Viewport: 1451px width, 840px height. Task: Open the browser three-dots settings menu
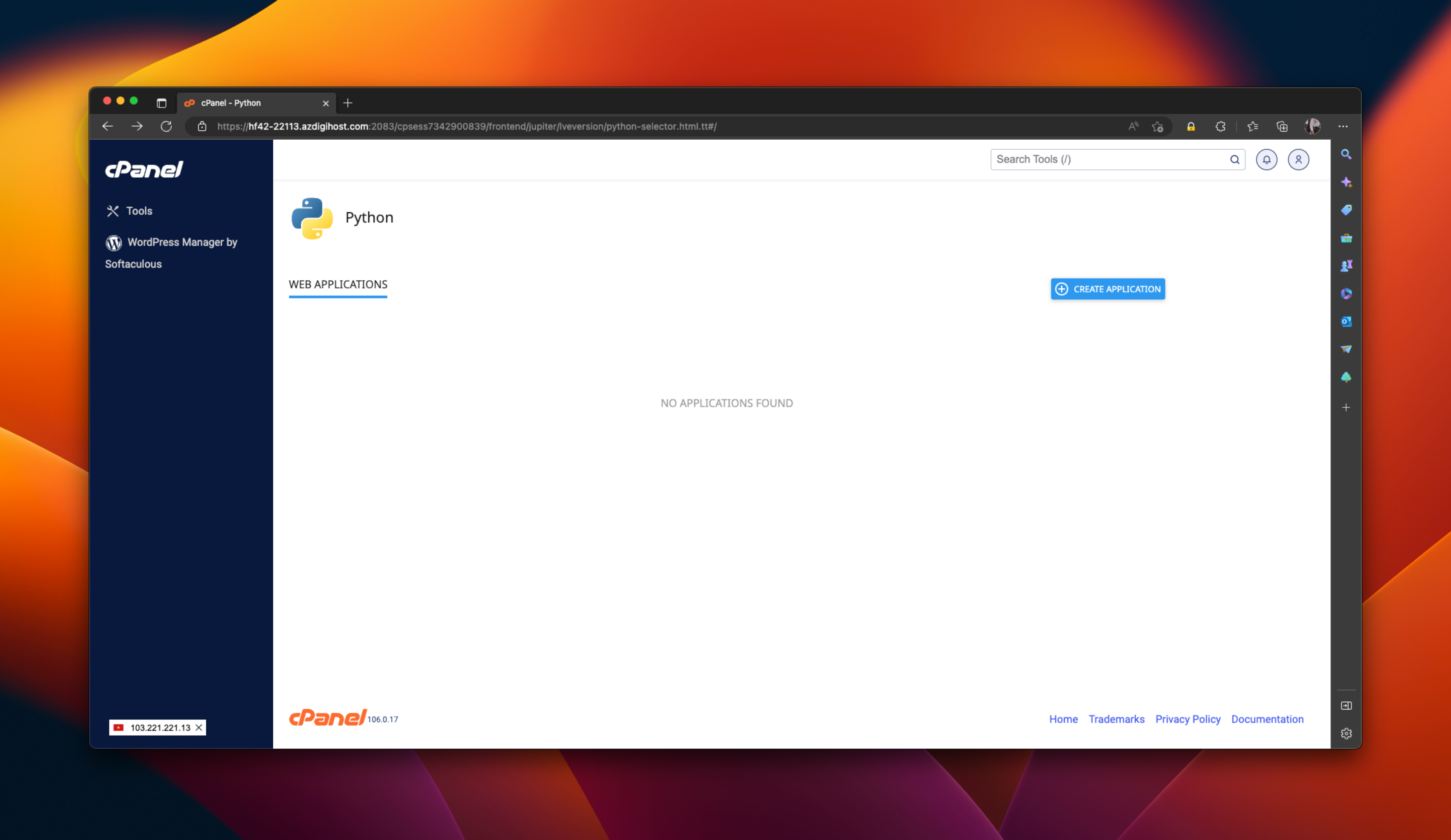point(1342,127)
